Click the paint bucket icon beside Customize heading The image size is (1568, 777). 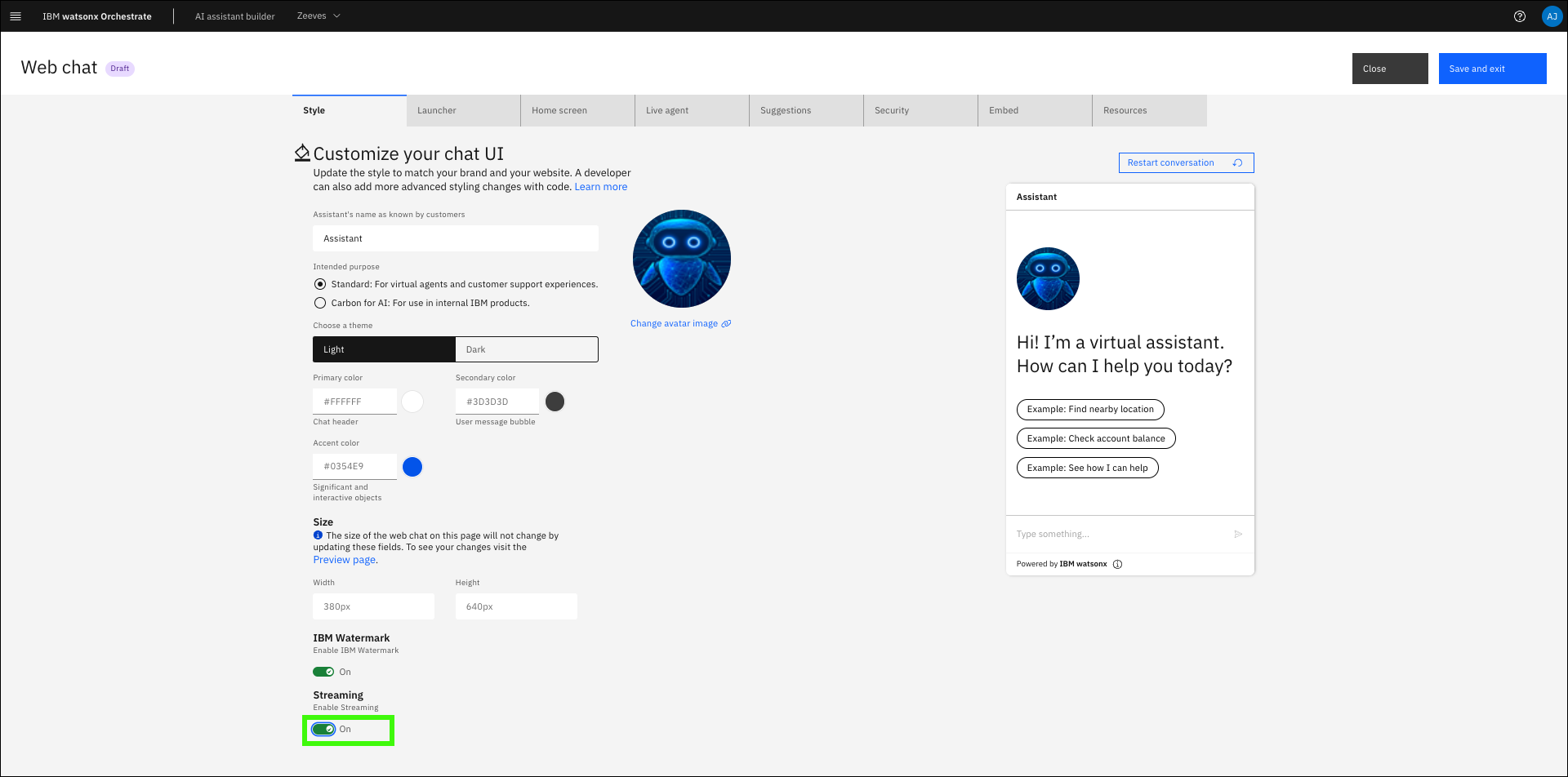tap(302, 153)
